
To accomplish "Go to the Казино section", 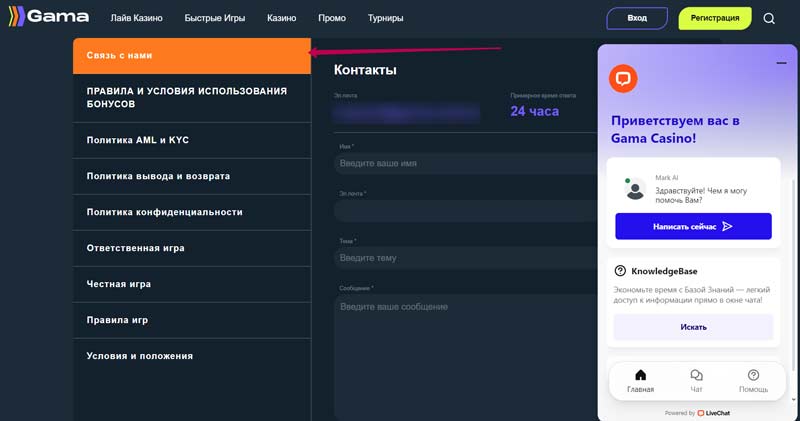I will 282,18.
